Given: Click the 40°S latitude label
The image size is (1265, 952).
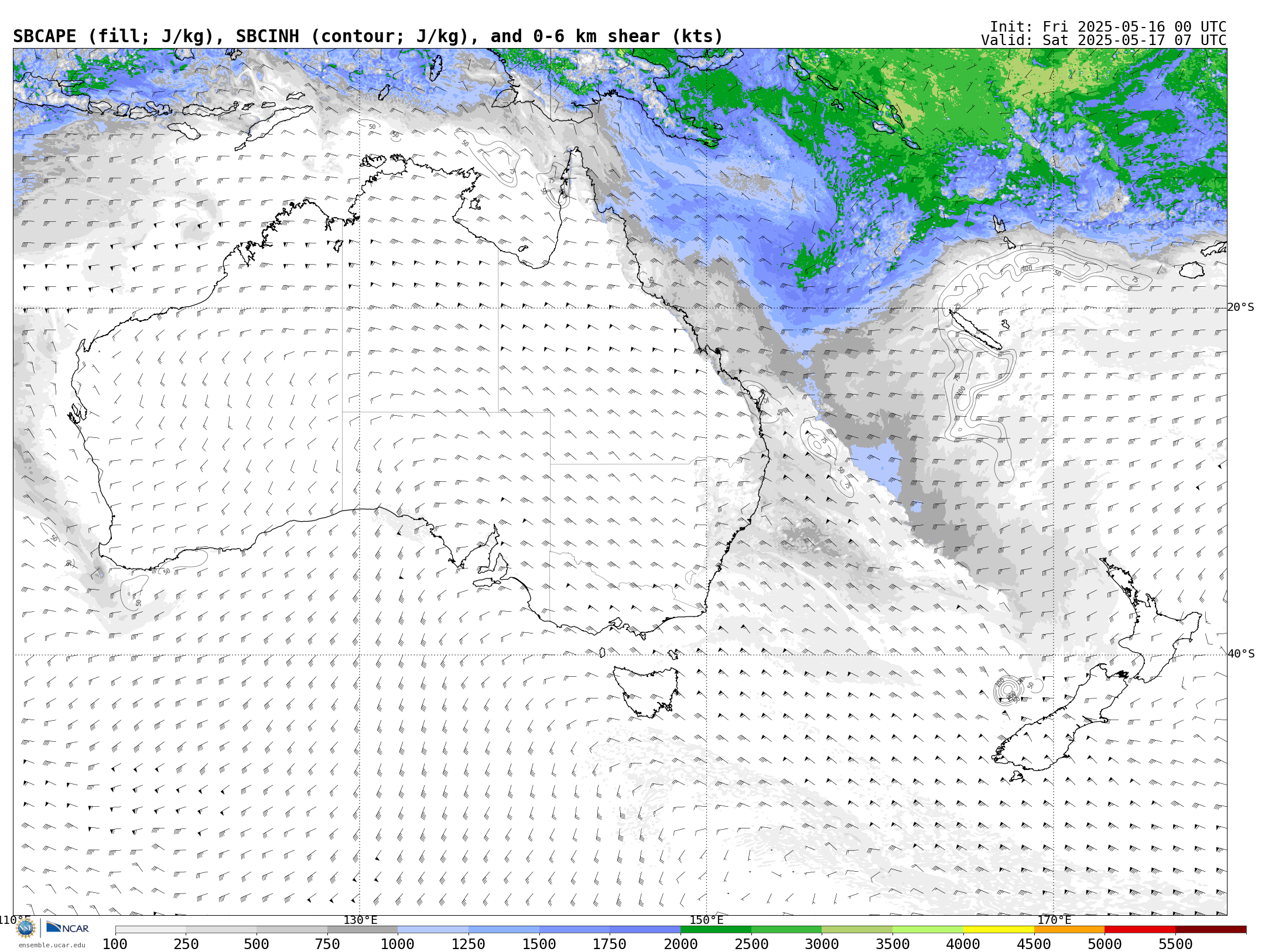Looking at the screenshot, I should point(1241,654).
